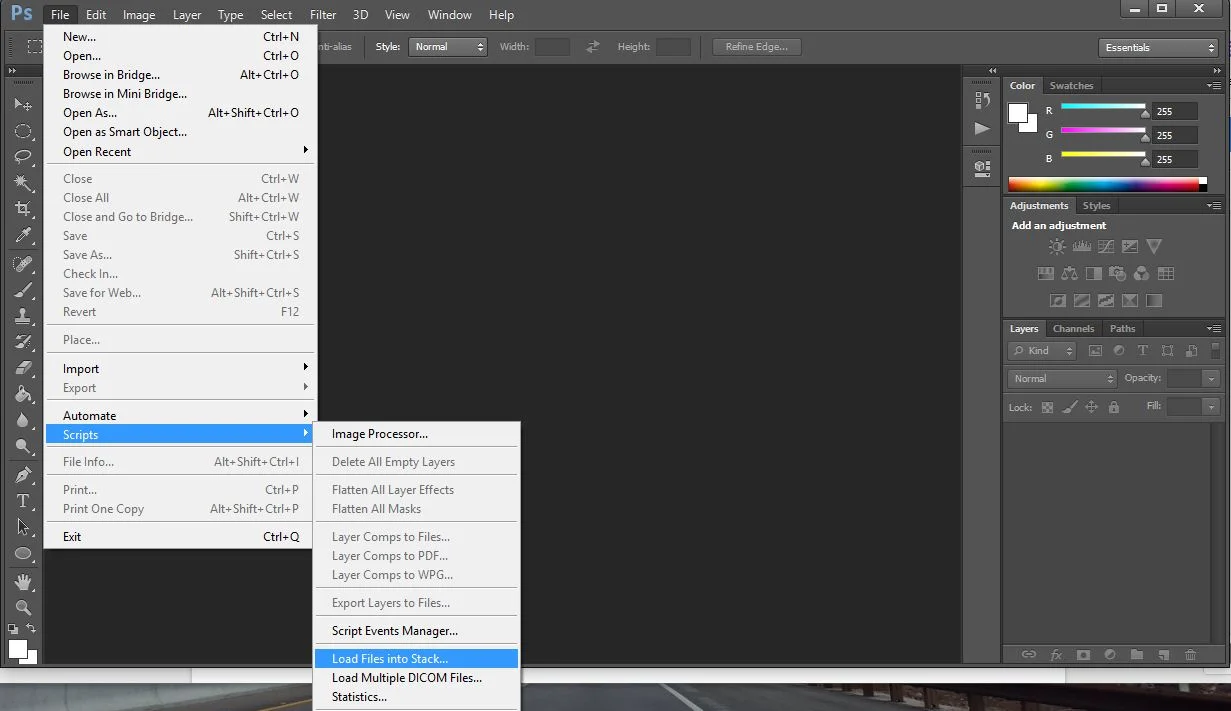Open the Opacity dropdown arrow
Image resolution: width=1231 pixels, height=711 pixels.
[x=1211, y=379]
